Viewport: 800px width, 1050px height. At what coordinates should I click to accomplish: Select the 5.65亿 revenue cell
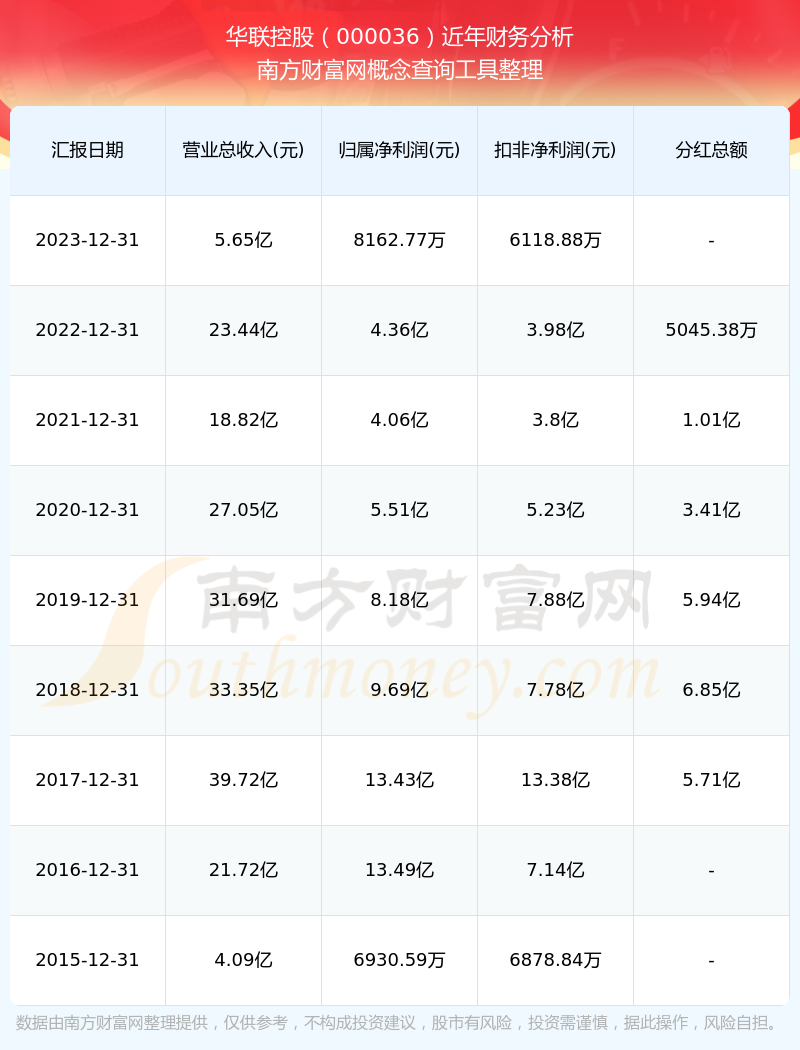coord(244,240)
